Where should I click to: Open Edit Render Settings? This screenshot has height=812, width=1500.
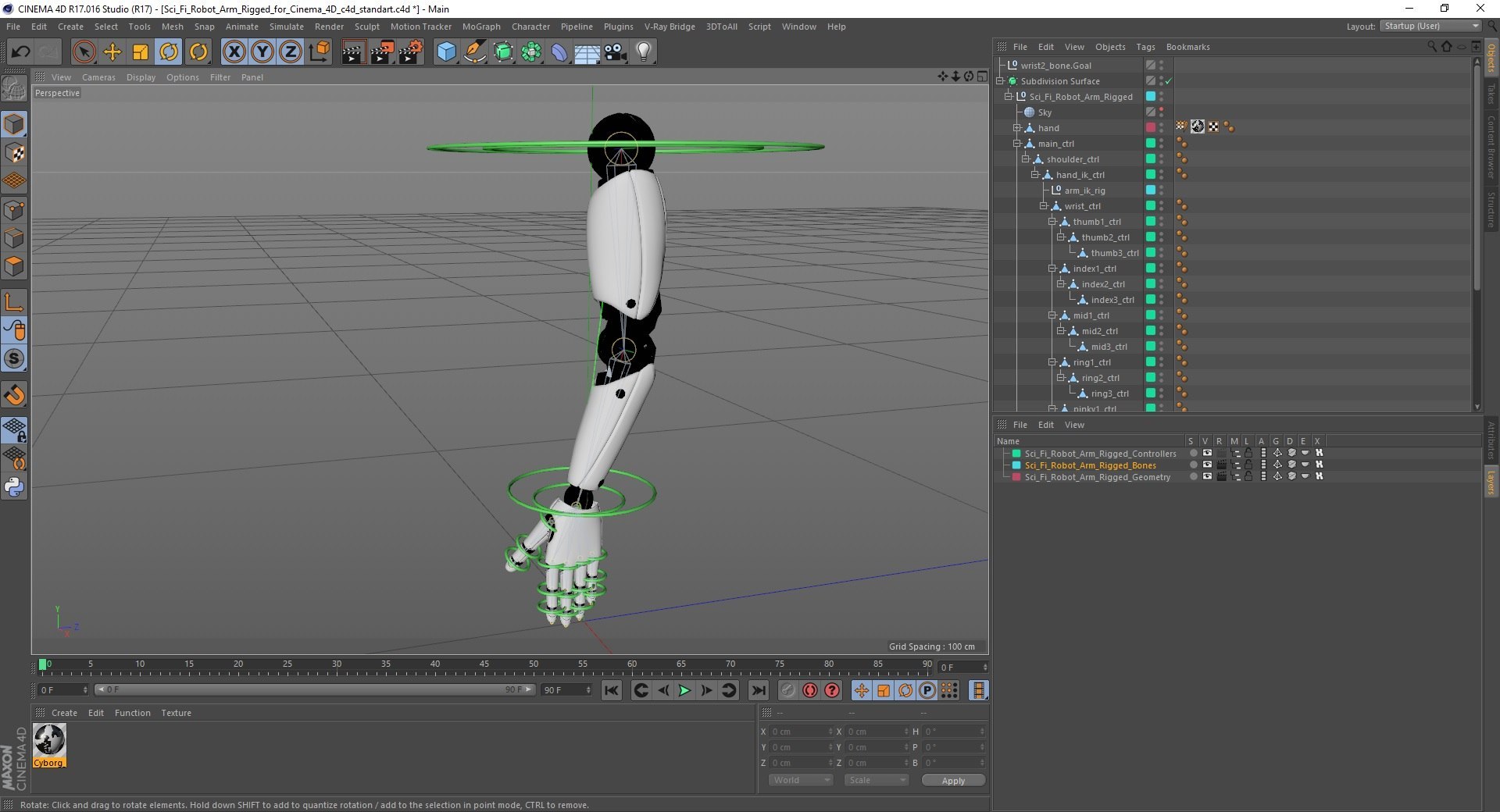(x=411, y=52)
